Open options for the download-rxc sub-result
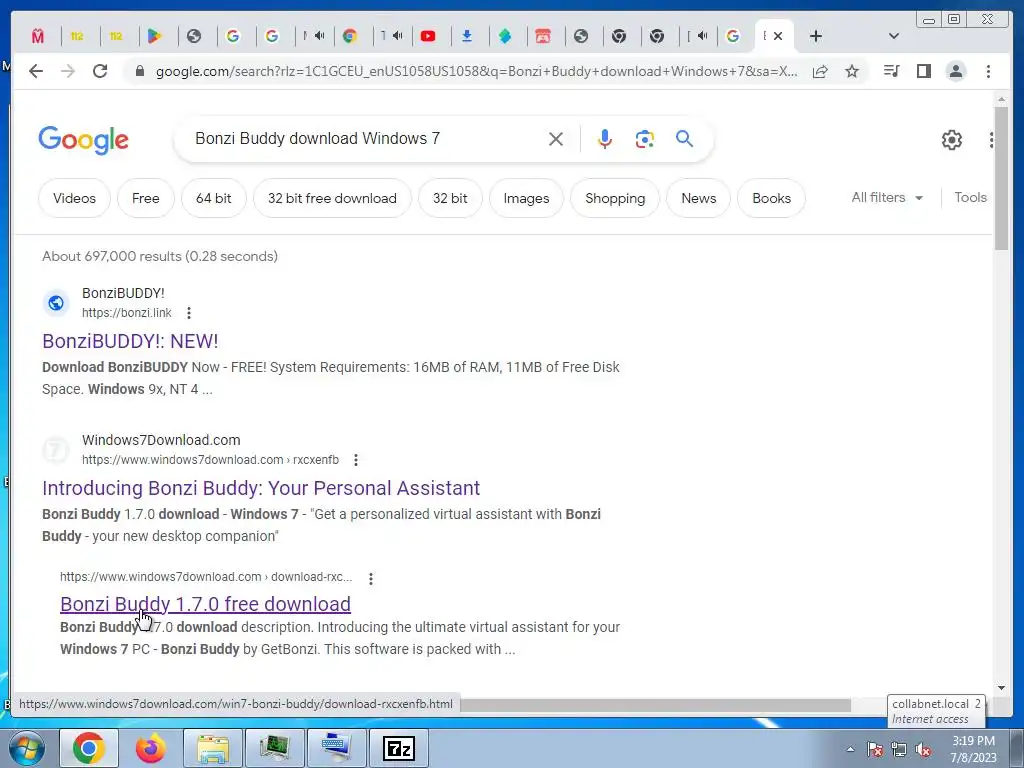The width and height of the screenshot is (1024, 768). (x=371, y=579)
